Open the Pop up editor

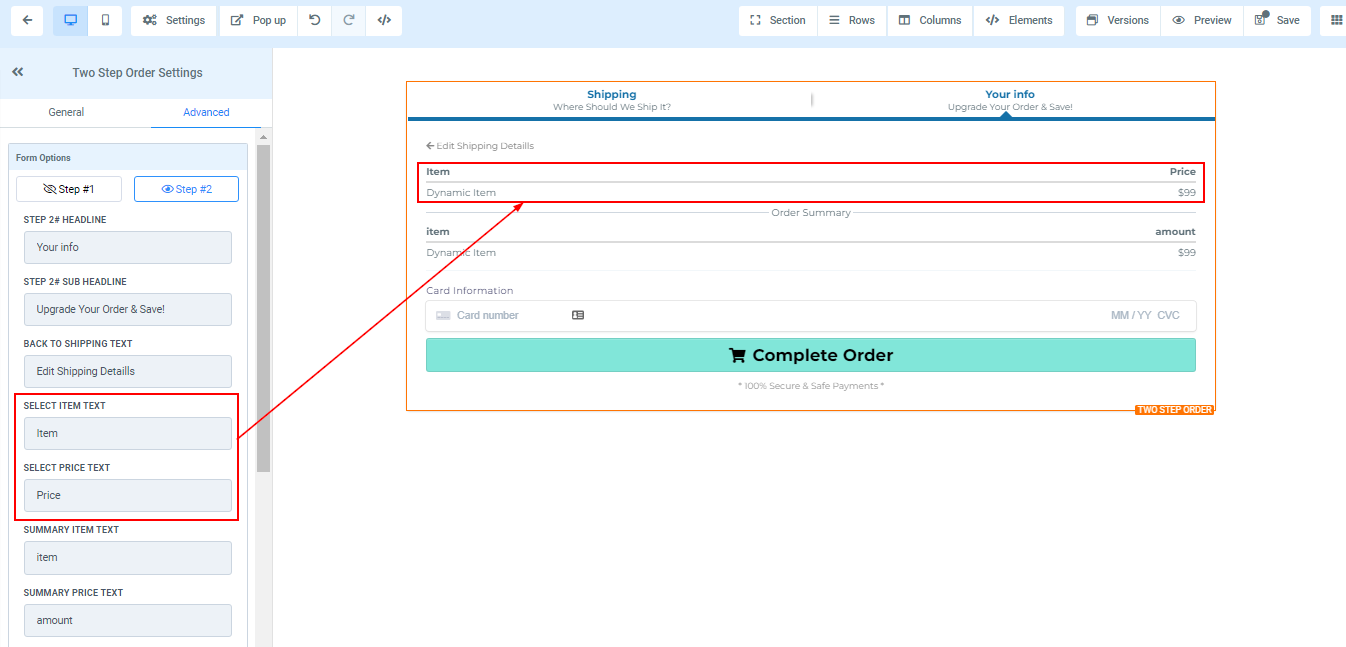coord(258,20)
